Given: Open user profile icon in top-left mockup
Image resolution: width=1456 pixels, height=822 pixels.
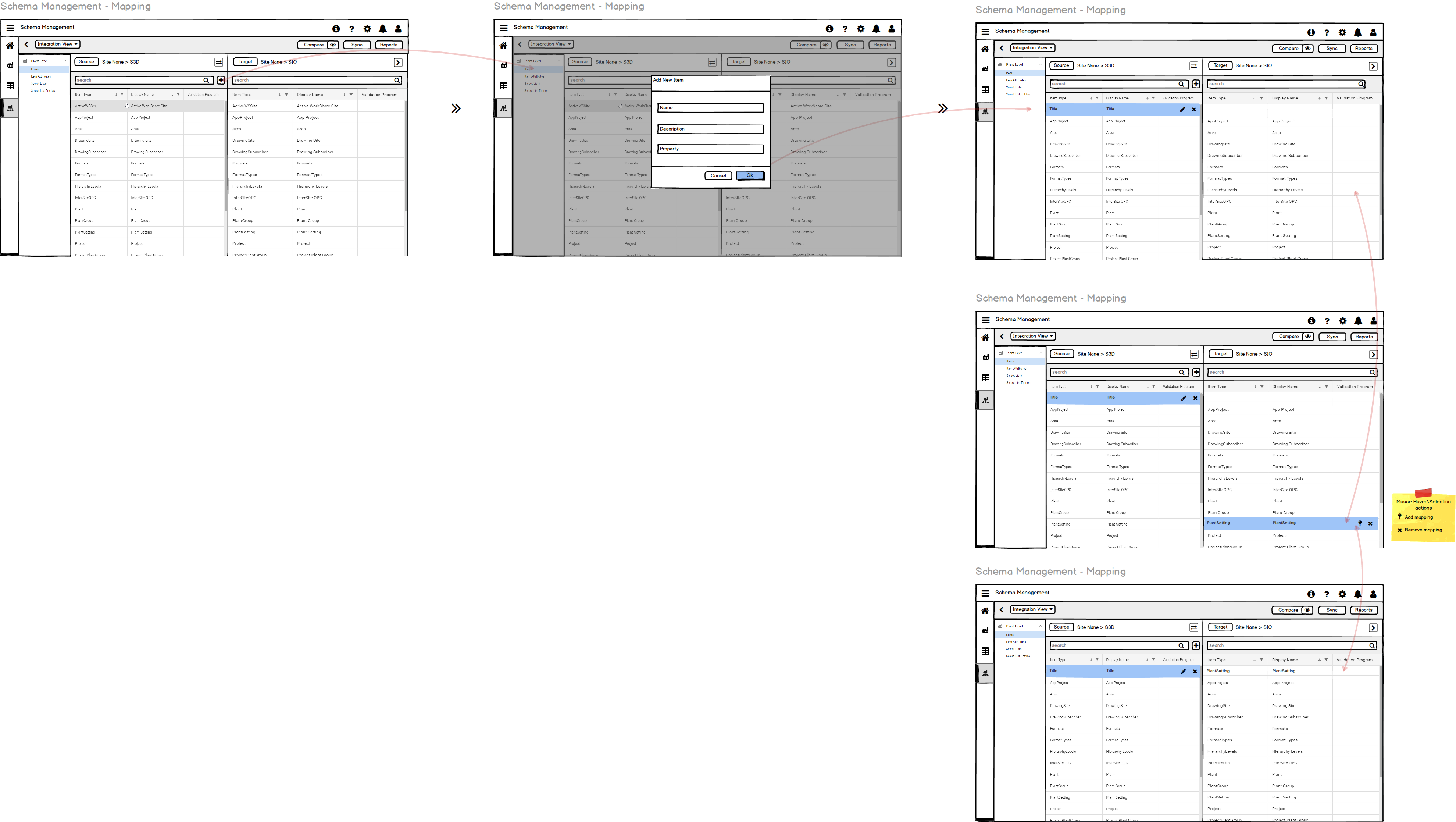Looking at the screenshot, I should point(398,29).
